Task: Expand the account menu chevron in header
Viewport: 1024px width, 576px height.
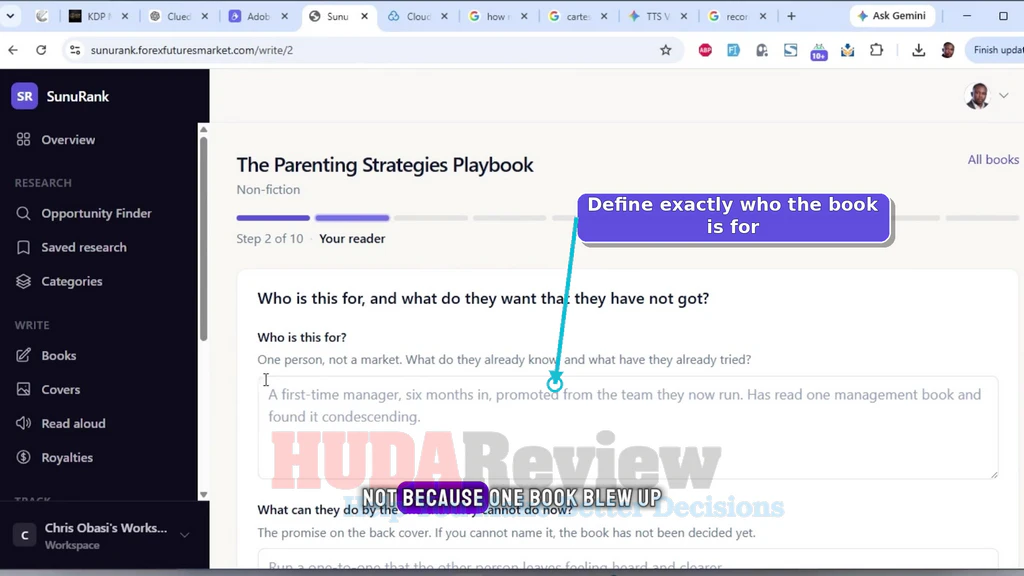Action: tap(1004, 96)
